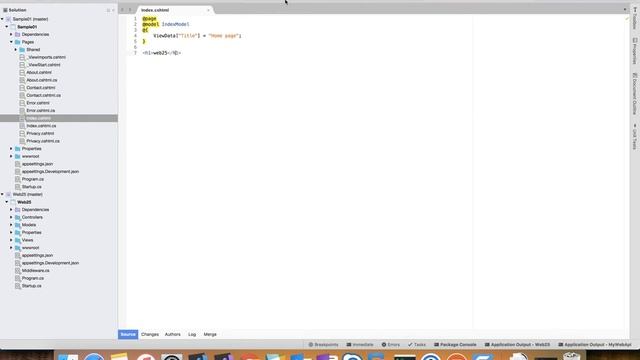Select Contact.cshtml in the tree
Viewport: 640px width, 360px height.
40,88
